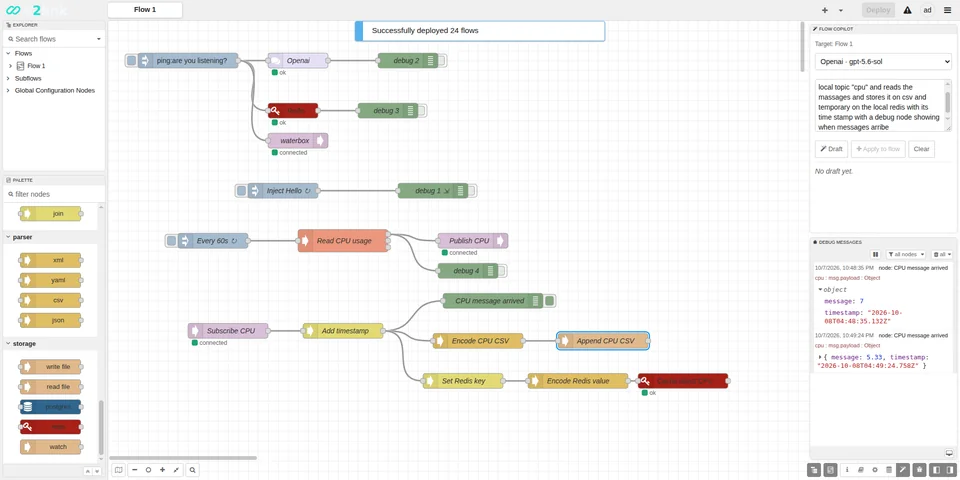The image size is (960, 480).
Task: Trigger the 'ping:are you listening?' inject button
Action: pyautogui.click(x=131, y=61)
